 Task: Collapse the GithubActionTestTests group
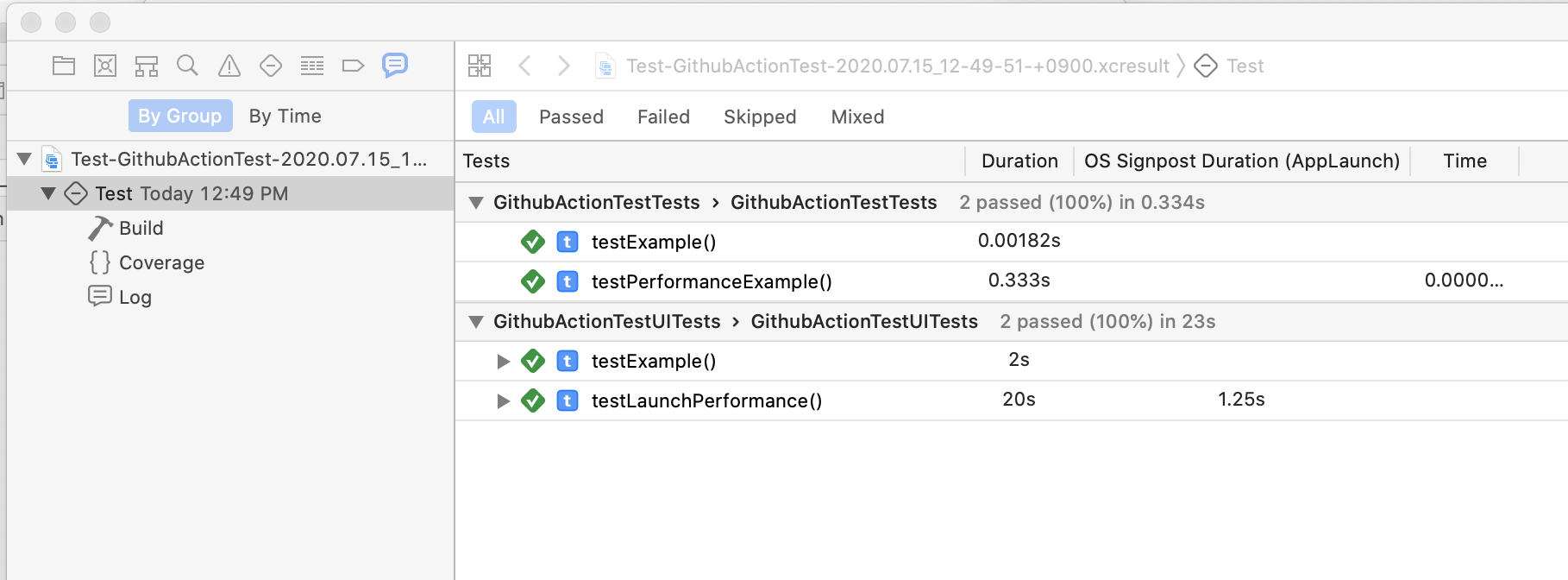point(475,203)
